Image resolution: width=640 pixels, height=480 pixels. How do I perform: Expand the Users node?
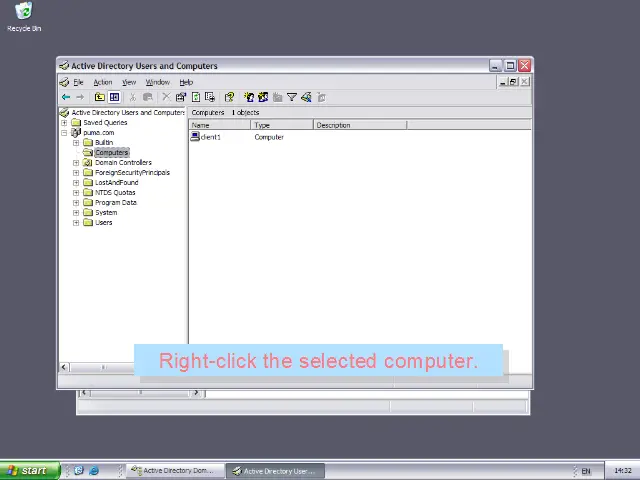(76, 222)
